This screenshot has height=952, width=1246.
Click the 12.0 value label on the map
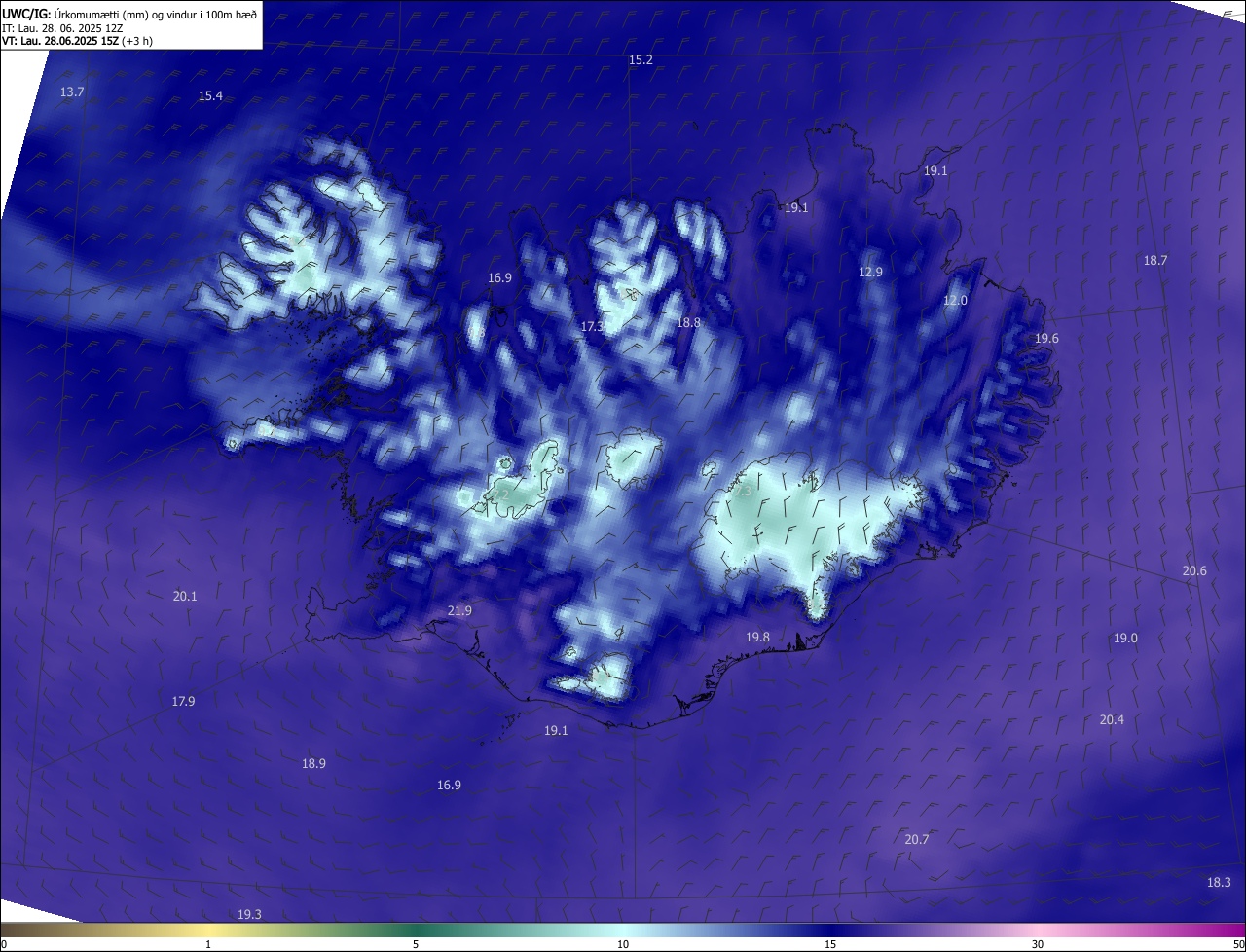pos(956,301)
